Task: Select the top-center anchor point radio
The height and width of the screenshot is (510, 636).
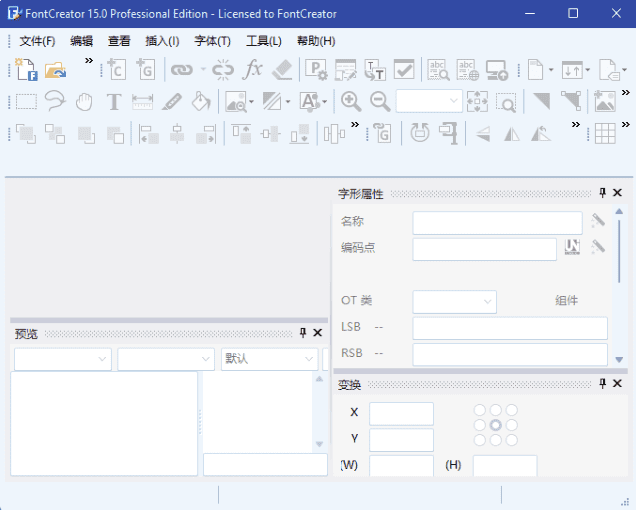Action: pyautogui.click(x=496, y=410)
